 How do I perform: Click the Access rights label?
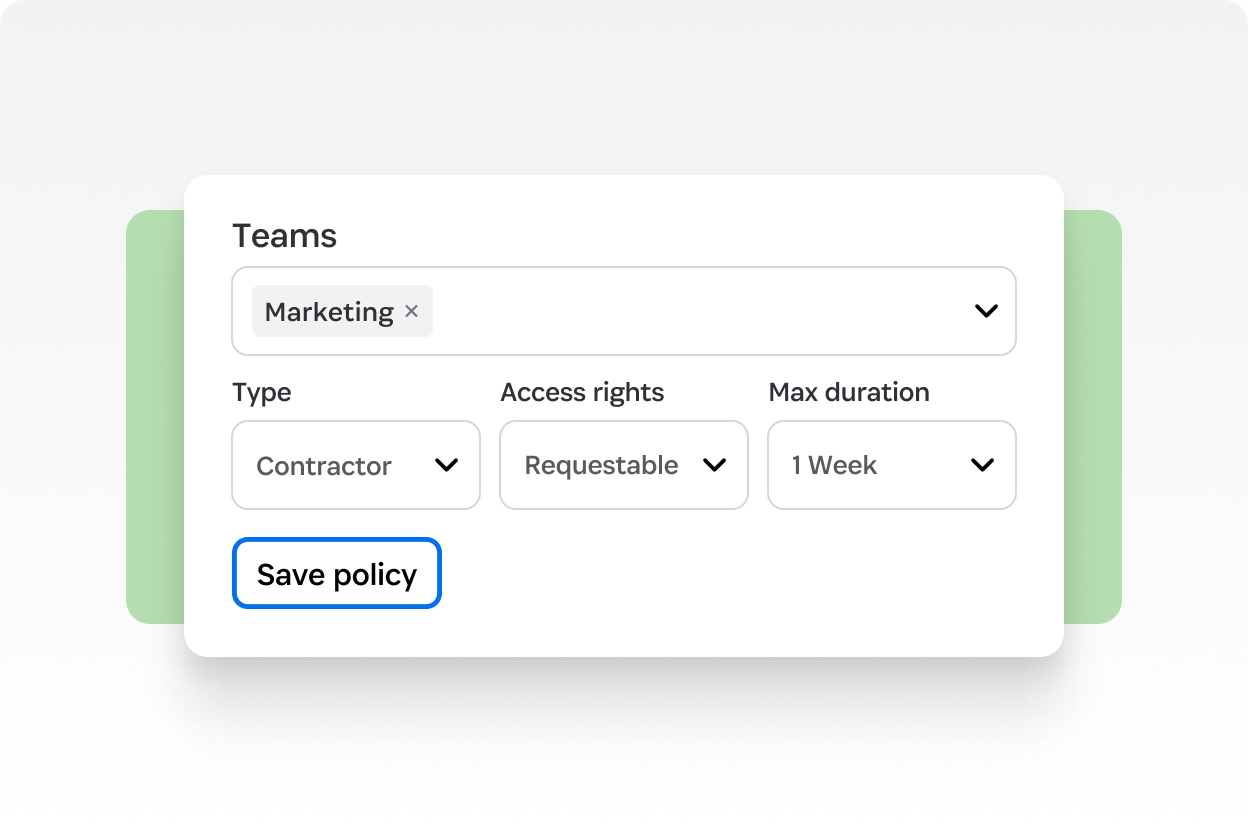[582, 392]
